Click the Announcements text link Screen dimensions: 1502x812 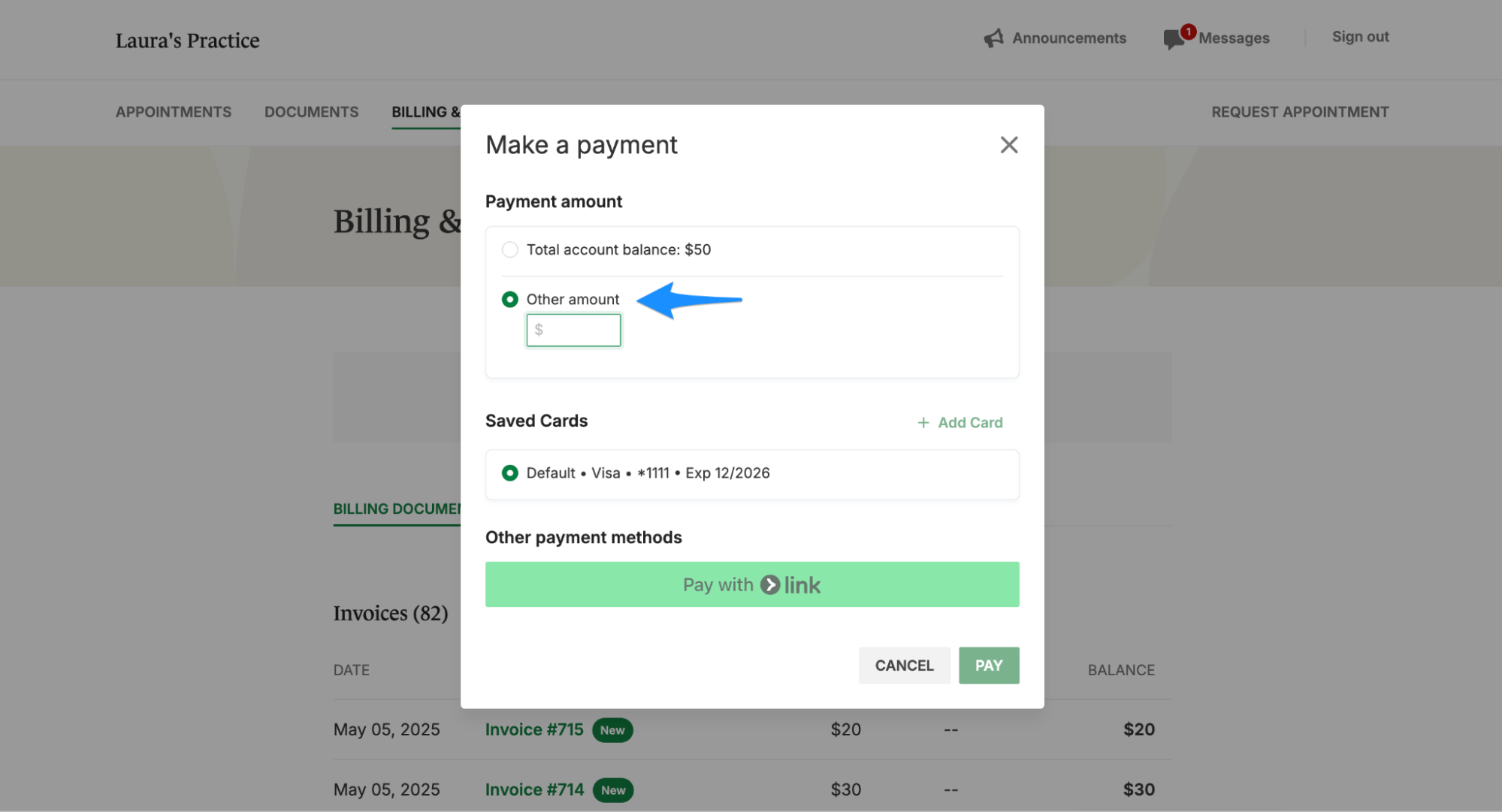tap(1069, 38)
